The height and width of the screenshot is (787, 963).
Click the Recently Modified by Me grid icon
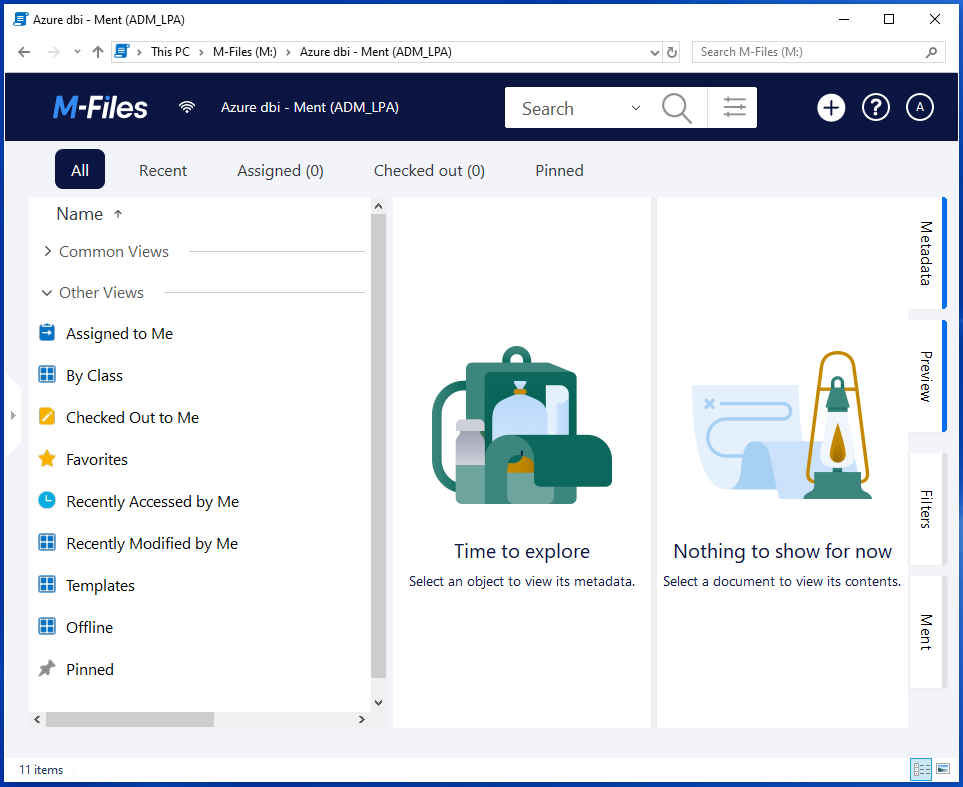click(x=47, y=542)
